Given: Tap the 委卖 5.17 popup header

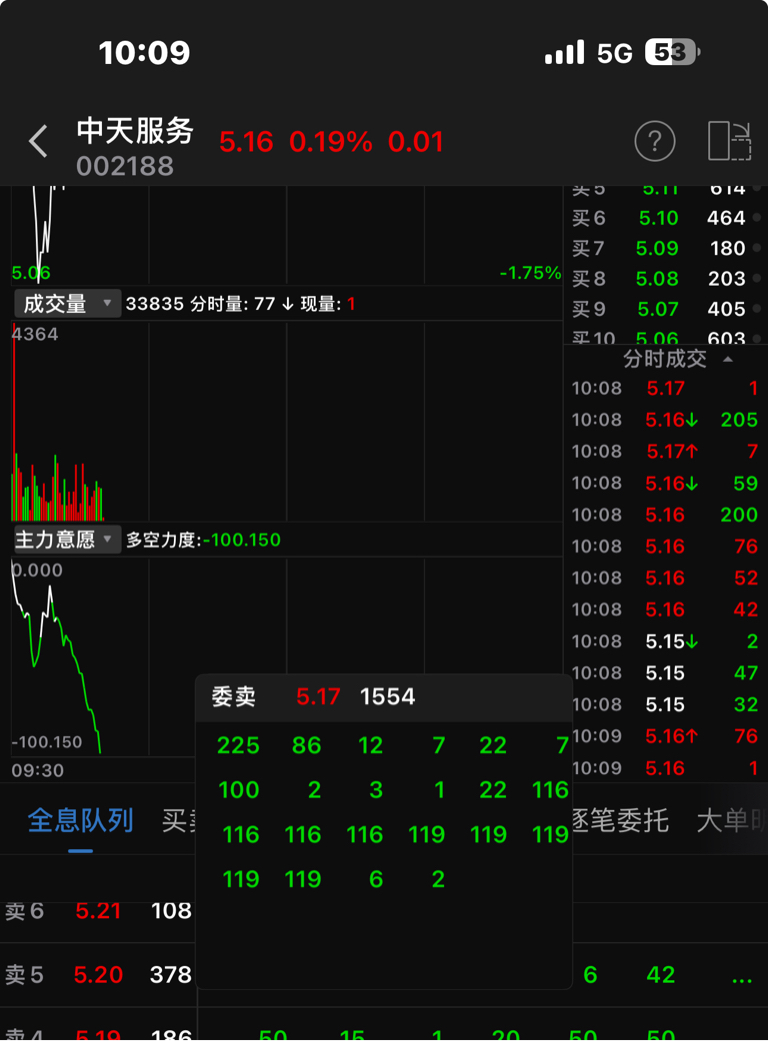Looking at the screenshot, I should tap(384, 697).
